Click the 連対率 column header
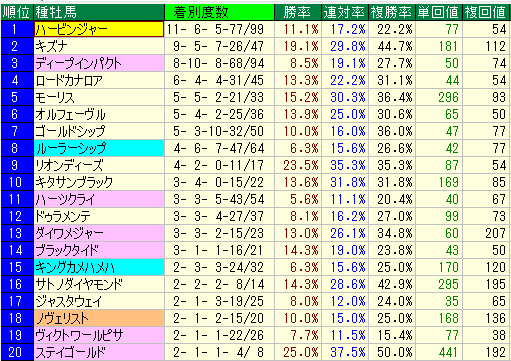This screenshot has height=361, width=511. point(345,12)
